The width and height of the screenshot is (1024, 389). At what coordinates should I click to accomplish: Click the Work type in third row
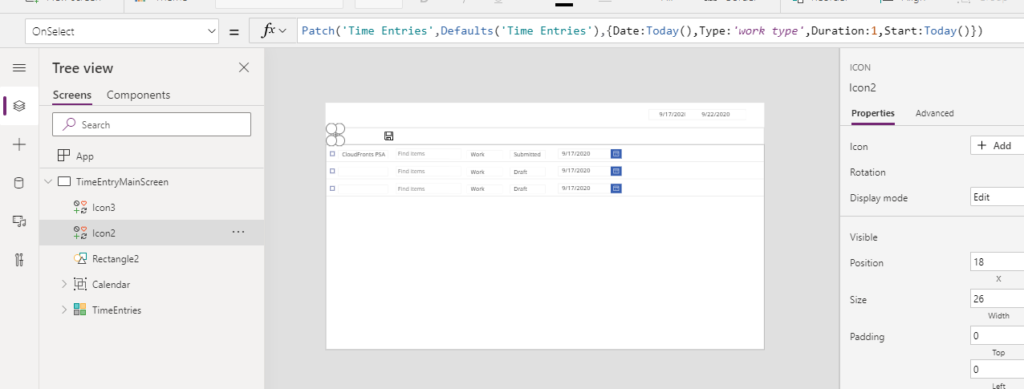coord(484,189)
